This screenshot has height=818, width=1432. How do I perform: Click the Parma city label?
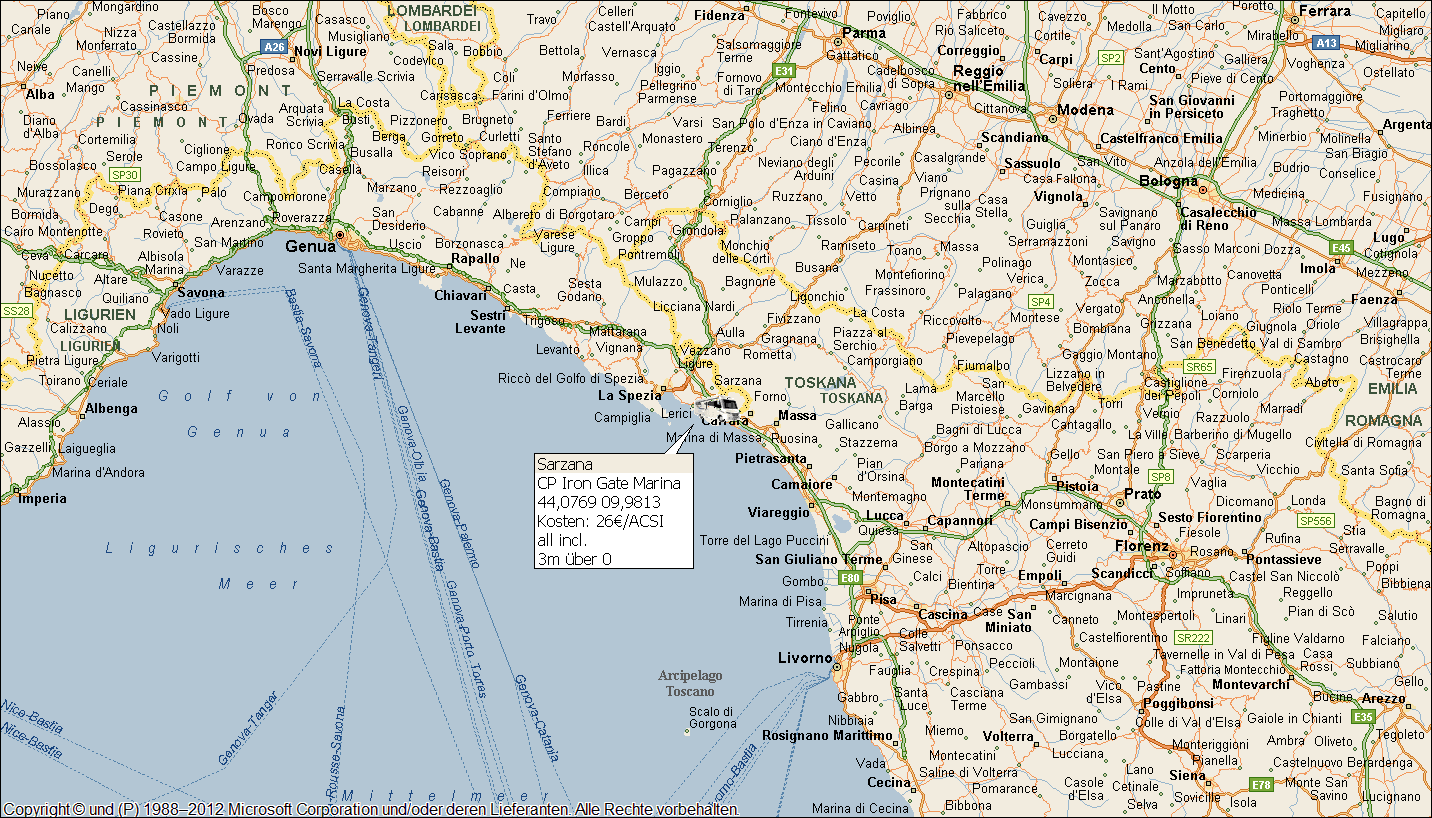(864, 33)
